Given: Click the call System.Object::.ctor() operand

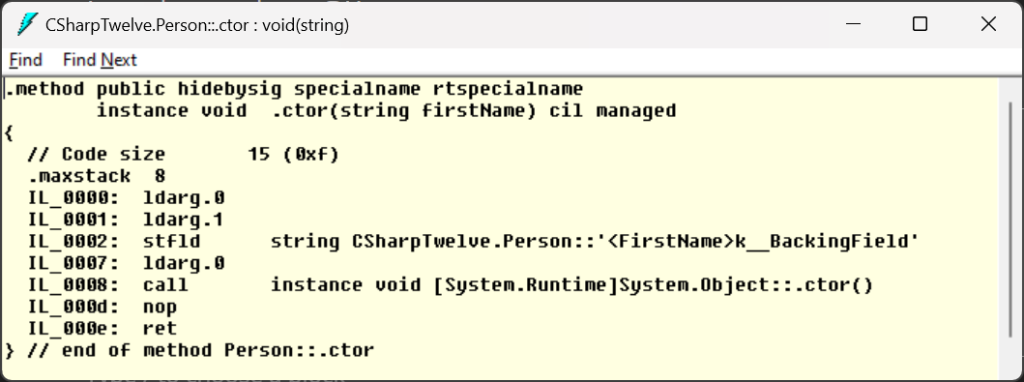Looking at the screenshot, I should point(571,285).
